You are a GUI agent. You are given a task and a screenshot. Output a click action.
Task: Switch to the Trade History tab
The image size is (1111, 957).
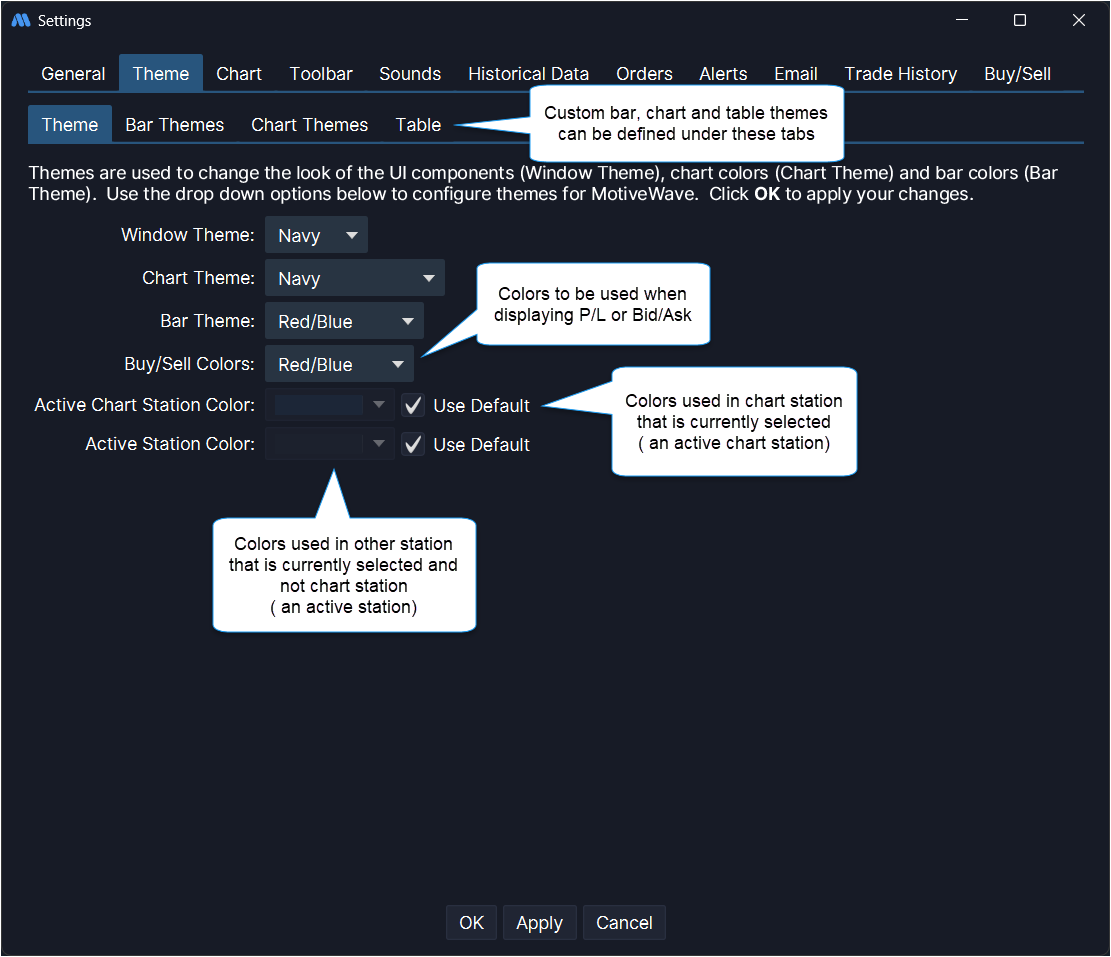900,74
